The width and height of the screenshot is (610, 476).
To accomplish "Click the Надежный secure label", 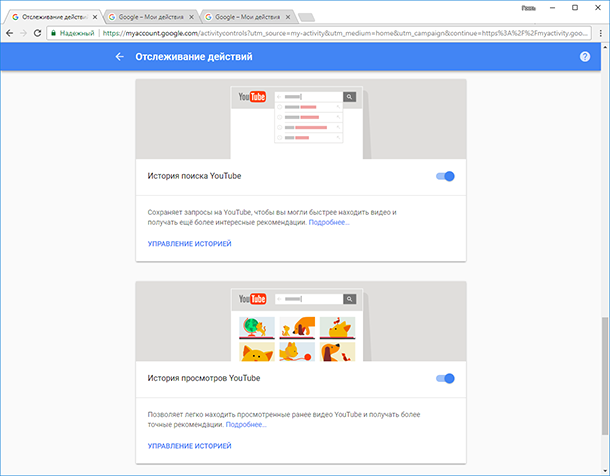I will click(77, 33).
